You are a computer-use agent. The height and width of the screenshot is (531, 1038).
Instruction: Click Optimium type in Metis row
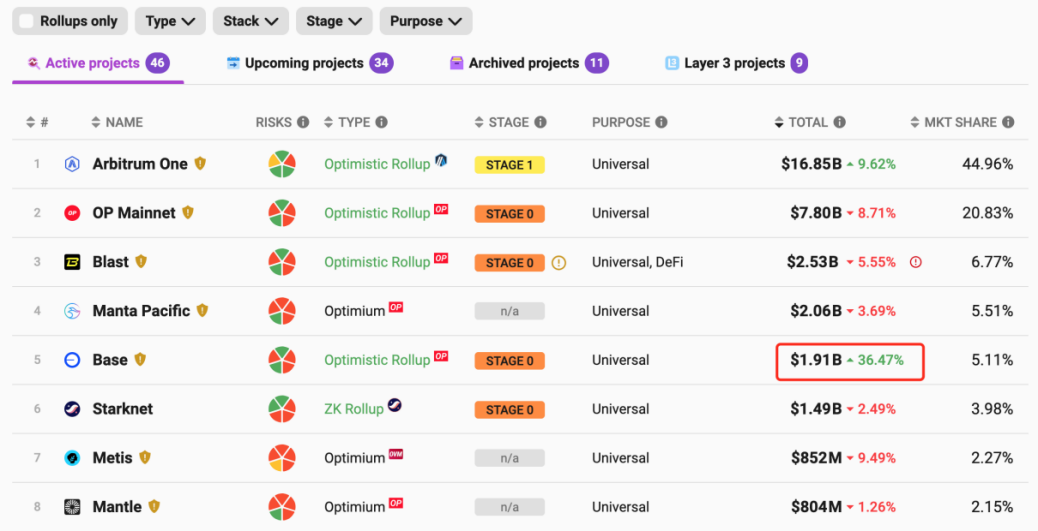pos(355,458)
